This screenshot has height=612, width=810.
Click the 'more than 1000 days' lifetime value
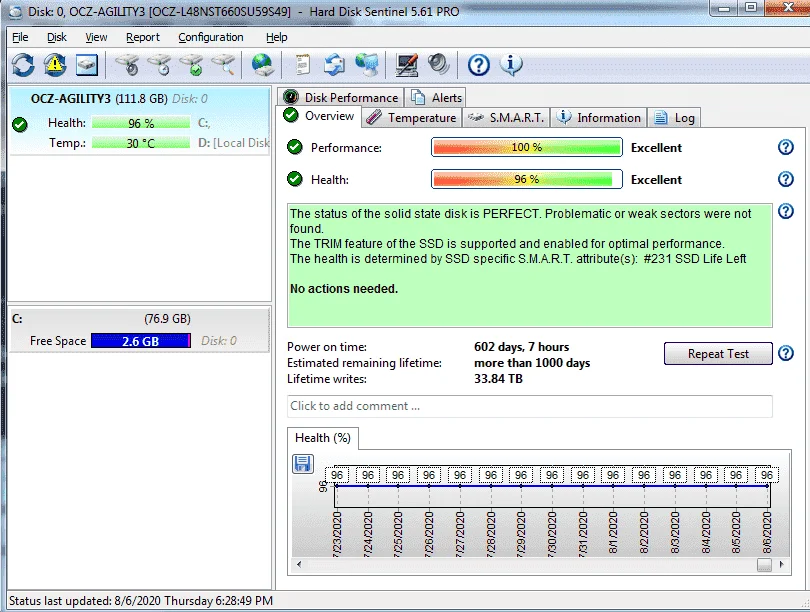[532, 363]
